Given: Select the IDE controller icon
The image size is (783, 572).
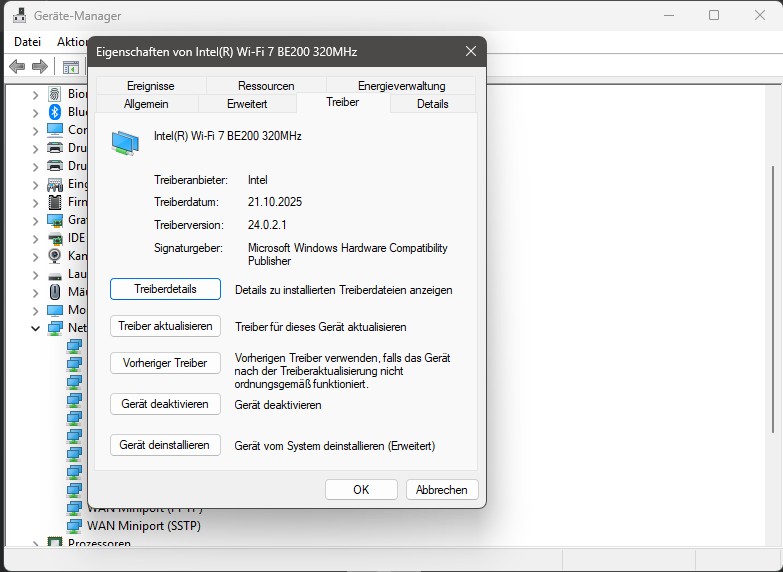Looking at the screenshot, I should coord(55,238).
